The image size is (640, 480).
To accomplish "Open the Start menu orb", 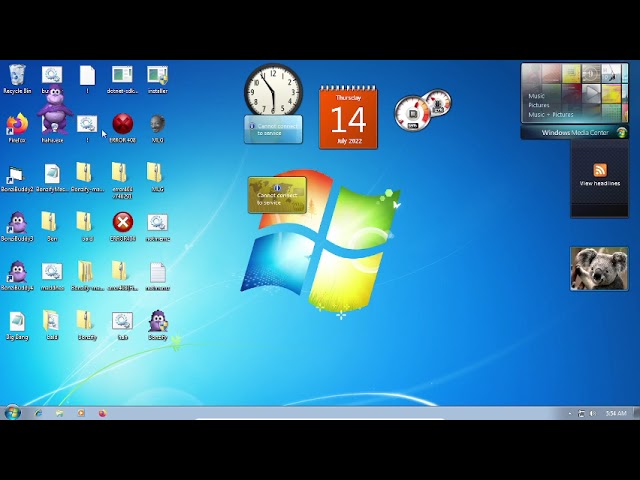I will pyautogui.click(x=13, y=413).
